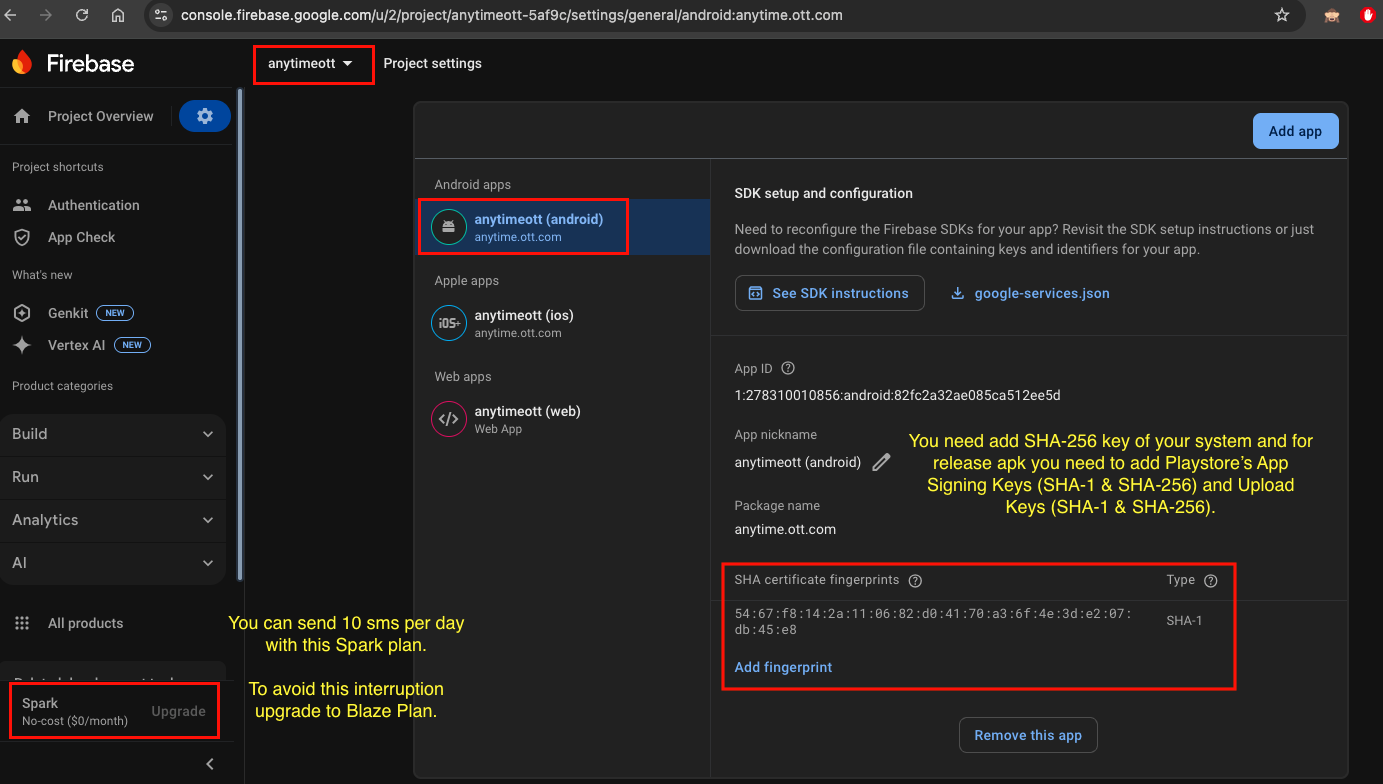Open the anytimeott project dropdown
The image size is (1383, 784).
coord(311,63)
